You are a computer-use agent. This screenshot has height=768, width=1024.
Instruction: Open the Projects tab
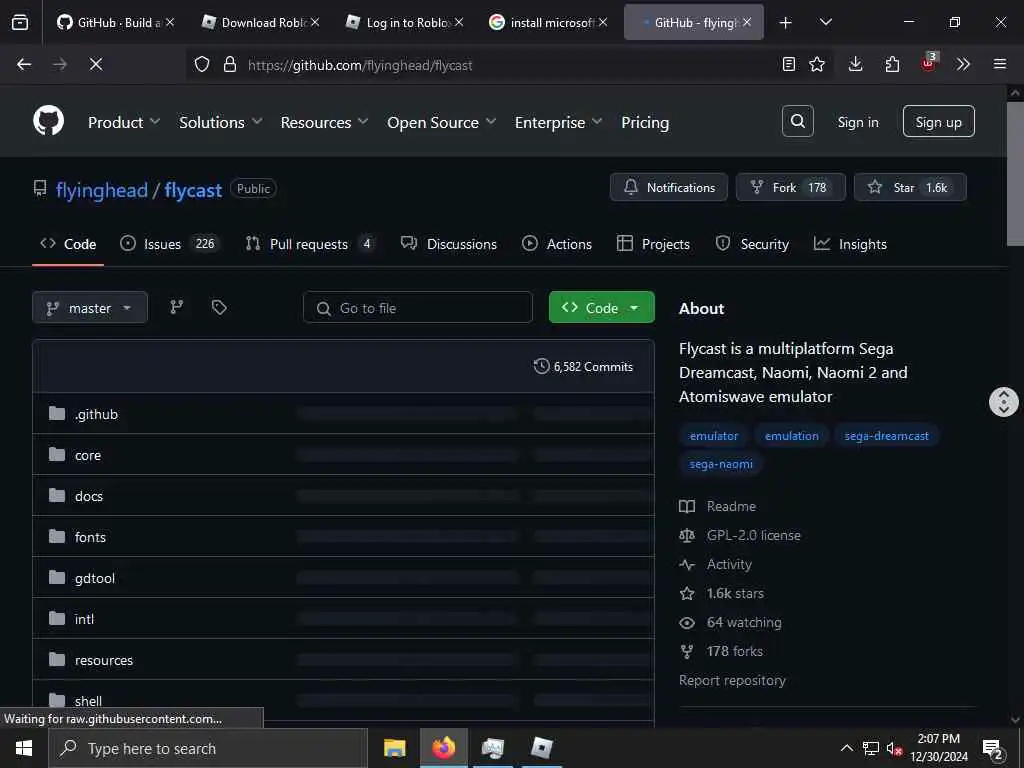653,244
